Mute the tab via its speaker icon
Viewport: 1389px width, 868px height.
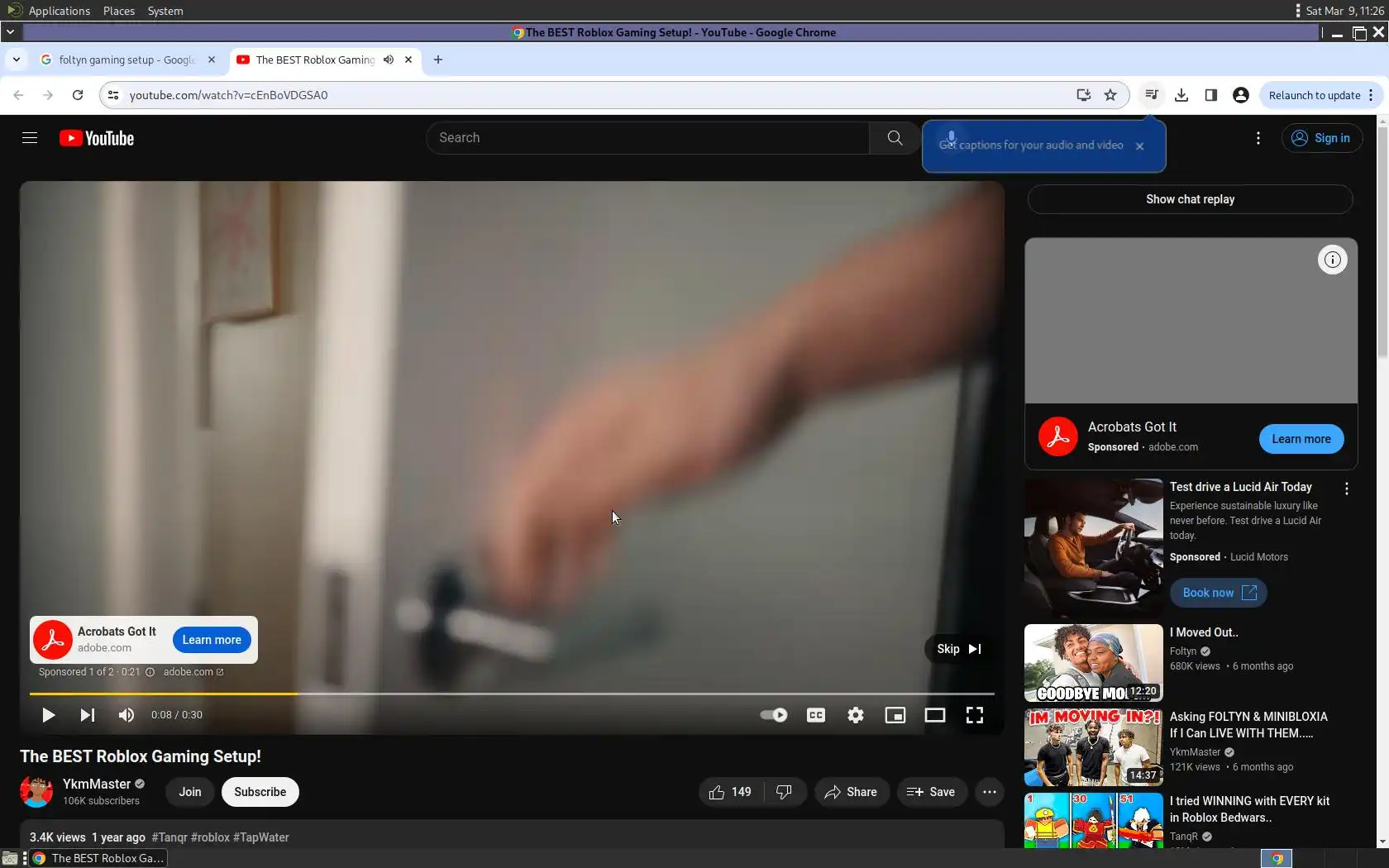click(389, 60)
